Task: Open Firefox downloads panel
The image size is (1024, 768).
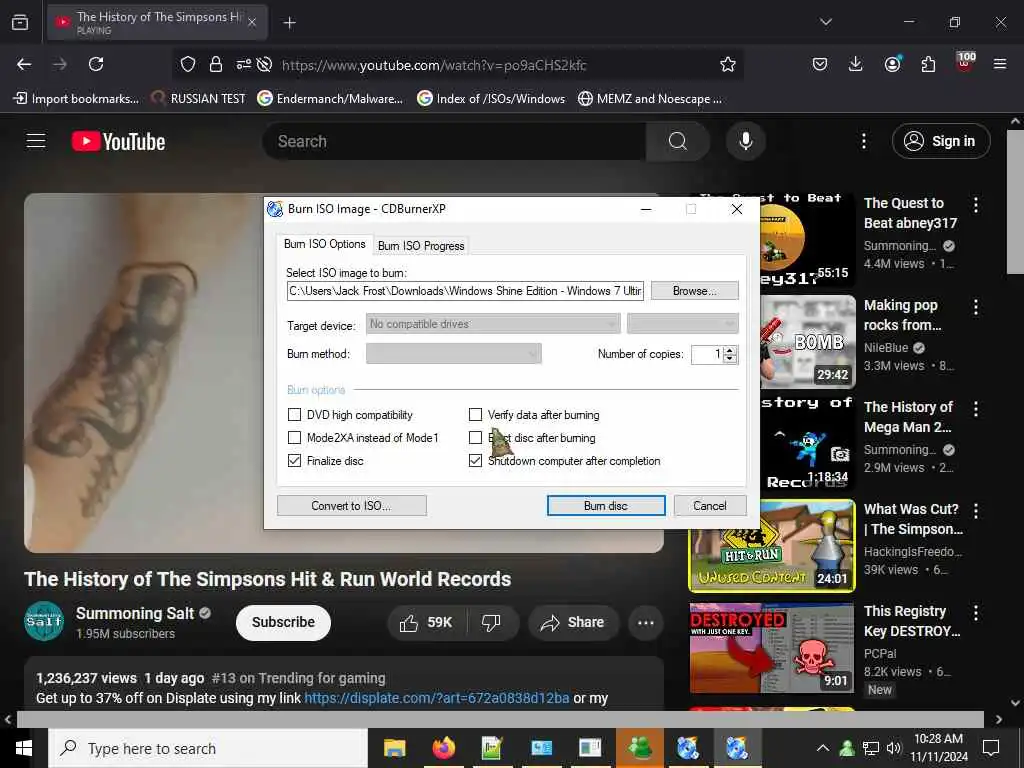Action: [856, 64]
